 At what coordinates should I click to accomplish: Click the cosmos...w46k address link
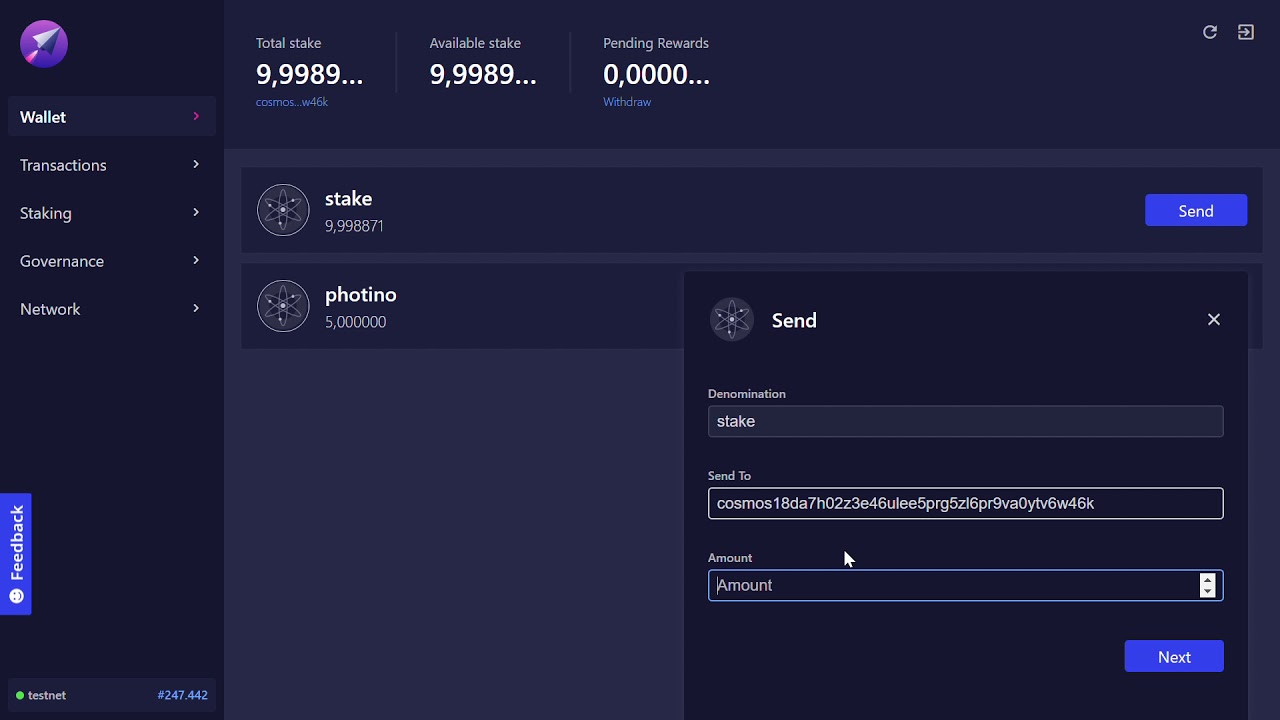point(292,102)
